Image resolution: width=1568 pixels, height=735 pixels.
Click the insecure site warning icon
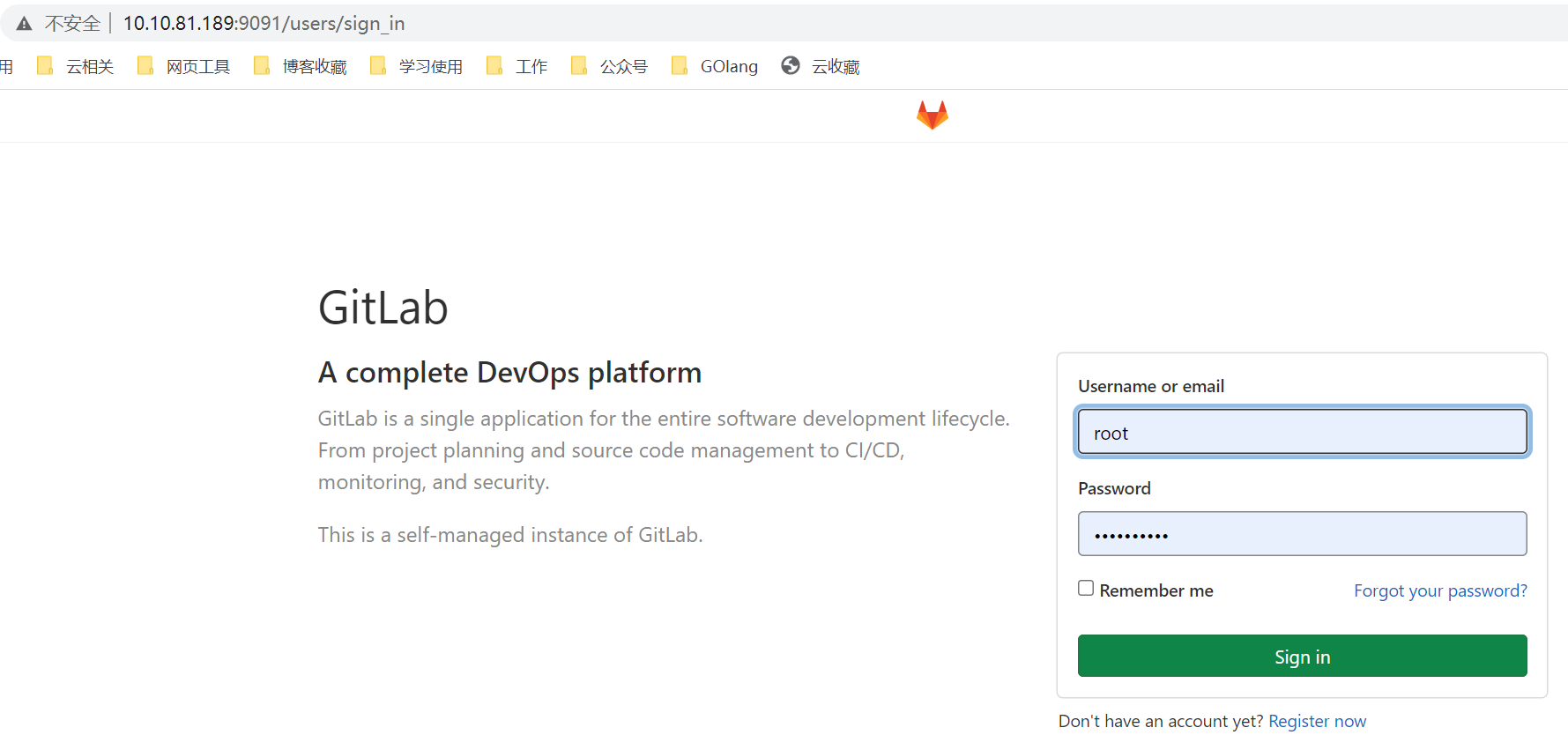coord(25,24)
